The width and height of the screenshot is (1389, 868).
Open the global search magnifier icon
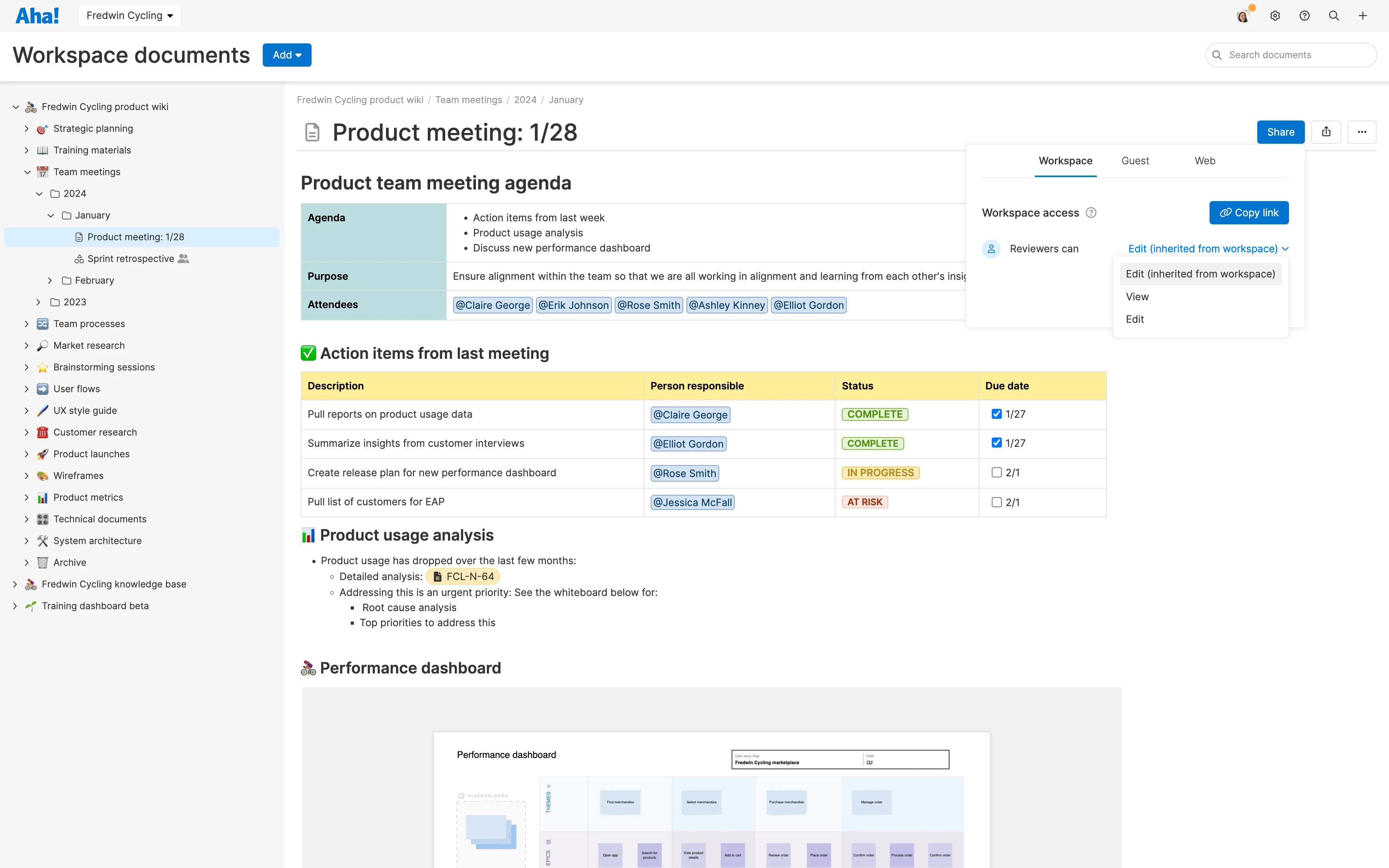click(1333, 15)
